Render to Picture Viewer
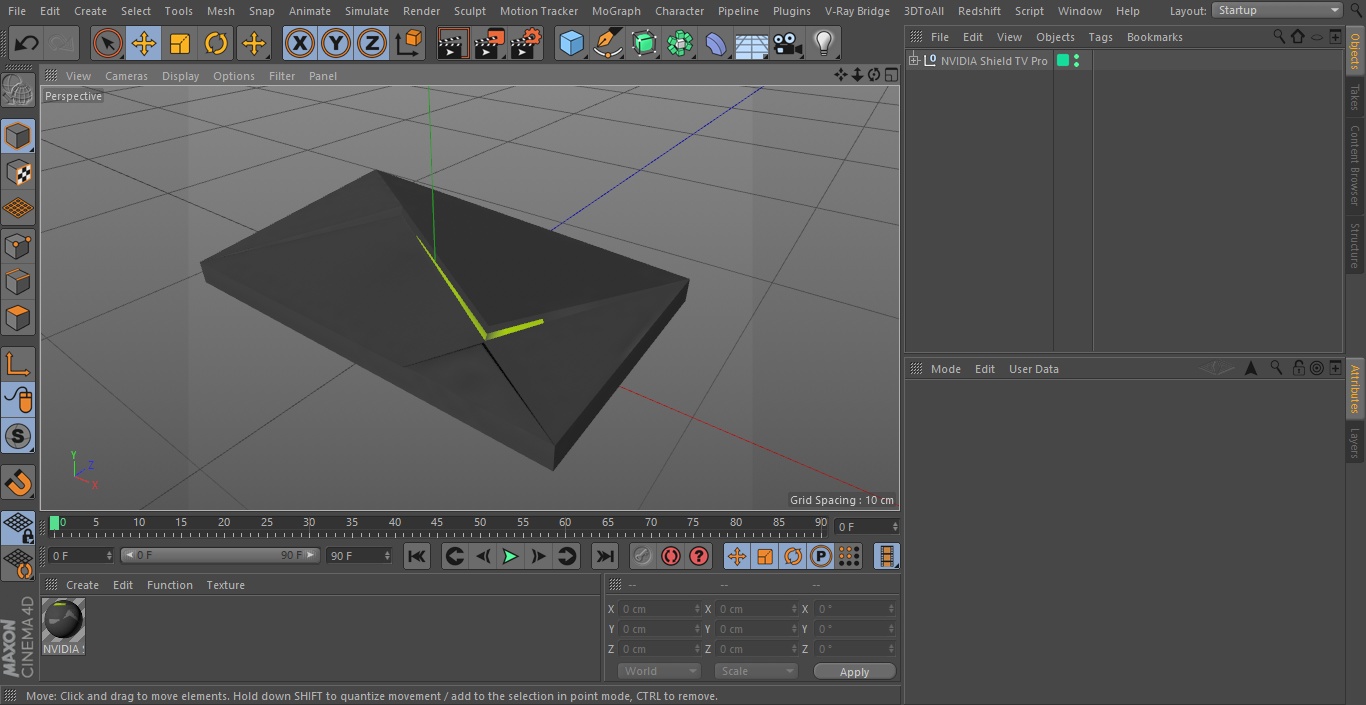This screenshot has height=705, width=1366. pos(489,44)
